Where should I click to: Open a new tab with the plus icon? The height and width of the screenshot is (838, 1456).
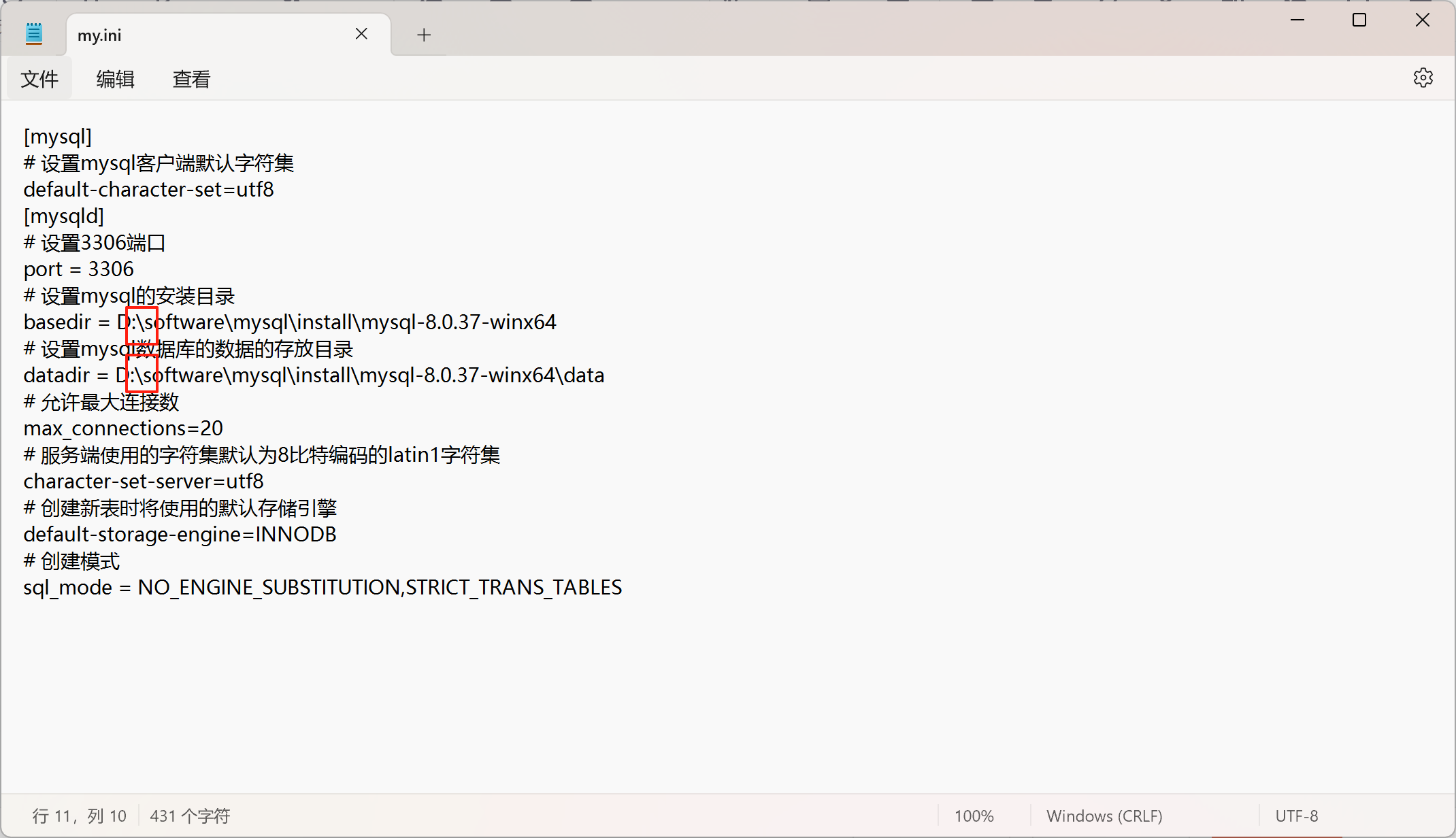click(423, 35)
